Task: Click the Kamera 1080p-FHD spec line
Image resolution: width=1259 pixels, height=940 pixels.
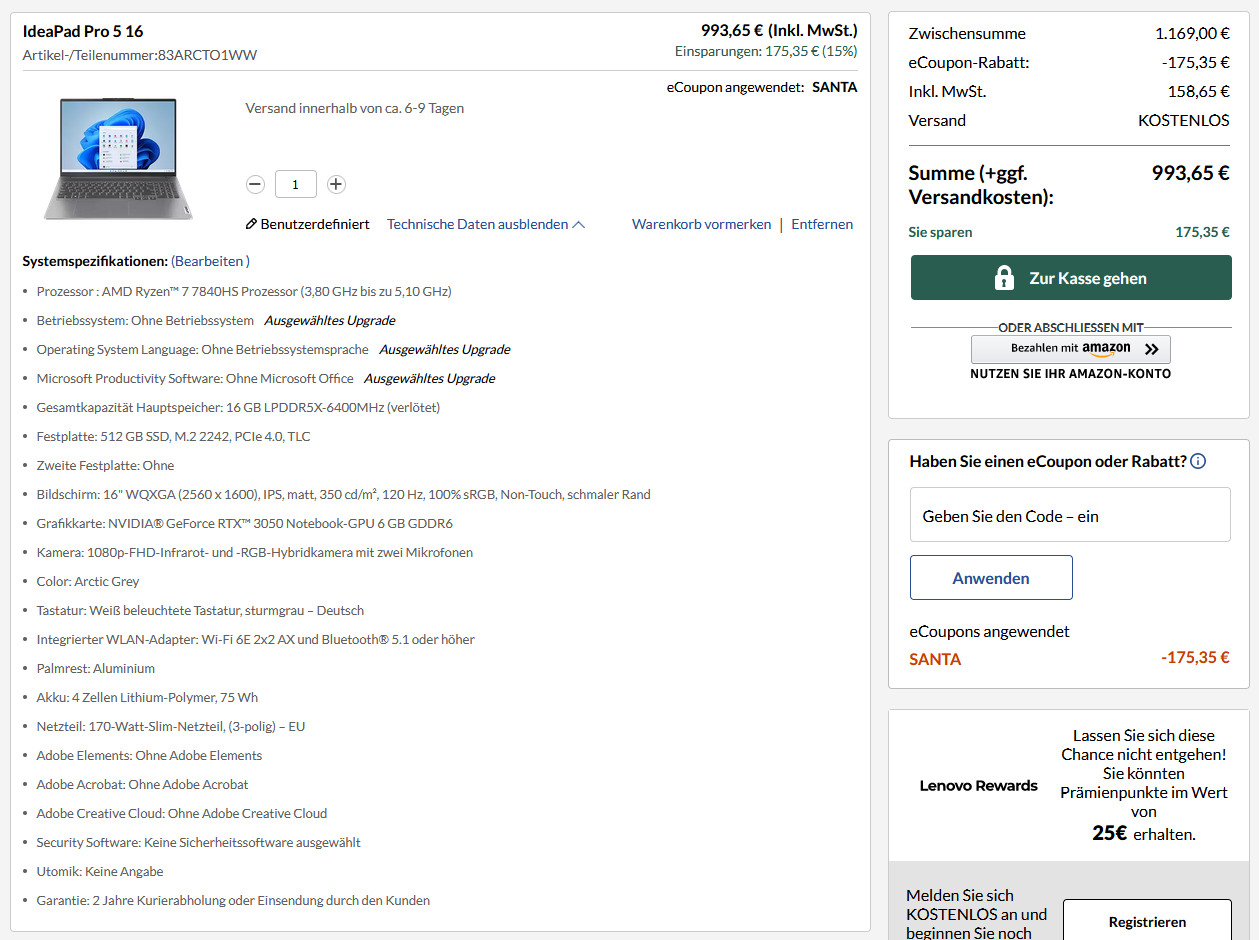Action: coord(255,552)
